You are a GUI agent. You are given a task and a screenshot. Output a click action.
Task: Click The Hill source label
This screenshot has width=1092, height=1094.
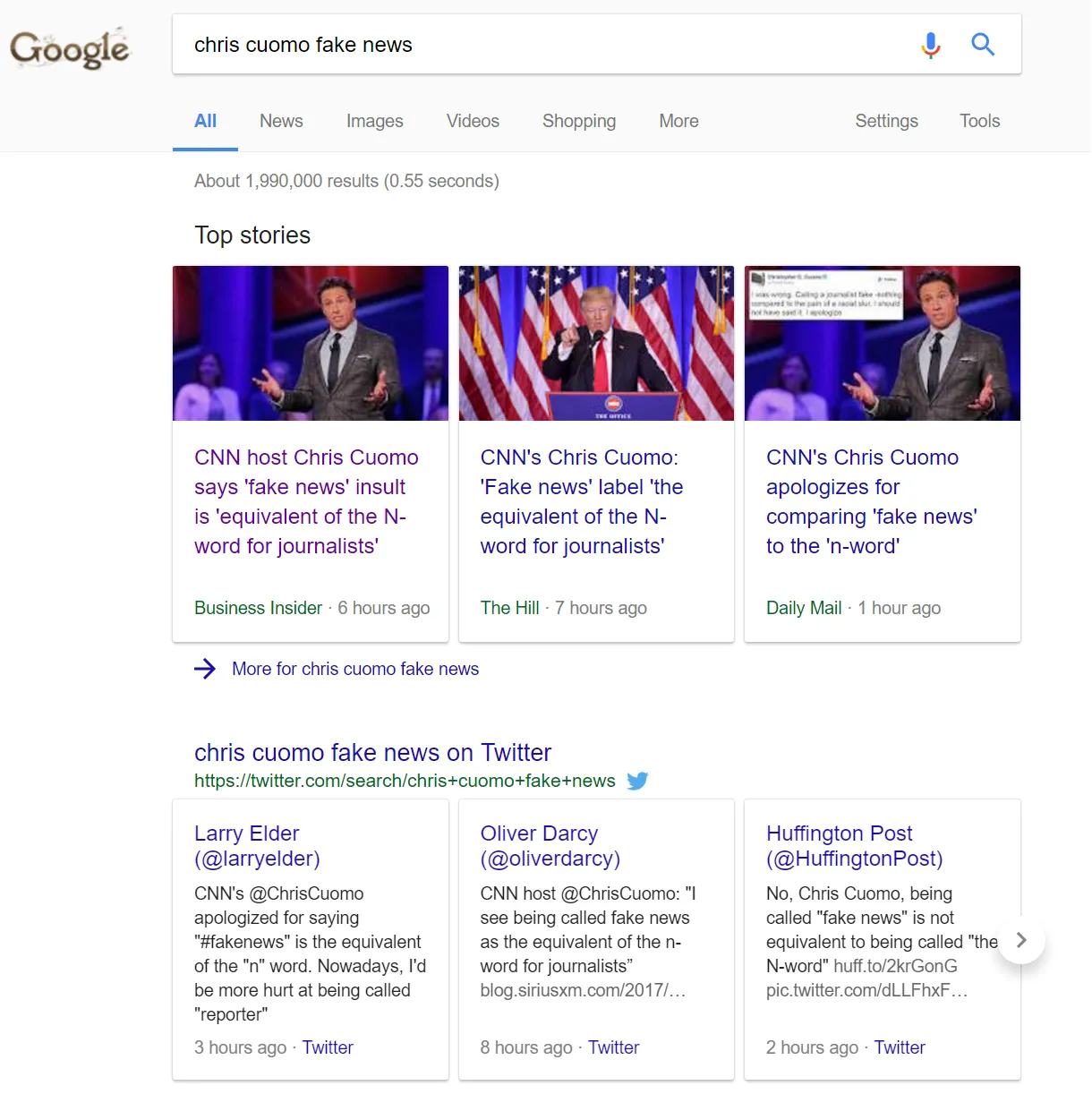(x=509, y=608)
